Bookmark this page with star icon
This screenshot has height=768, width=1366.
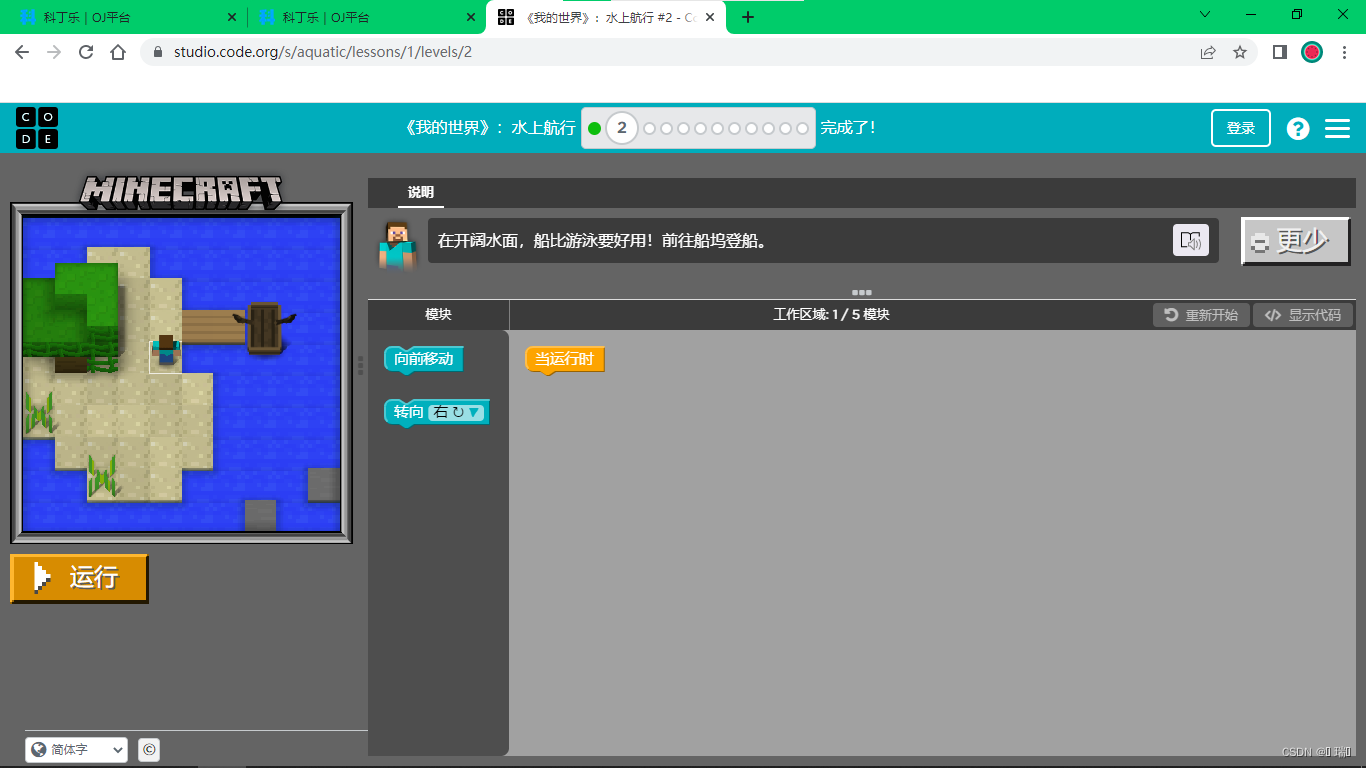pos(1240,52)
